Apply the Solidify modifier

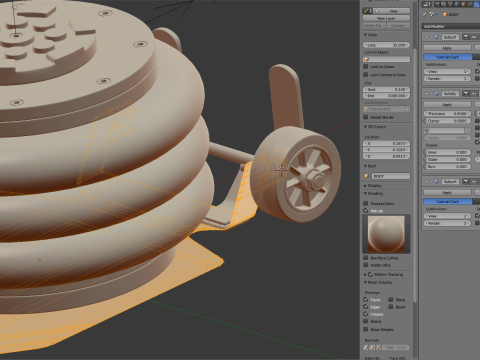[447, 105]
